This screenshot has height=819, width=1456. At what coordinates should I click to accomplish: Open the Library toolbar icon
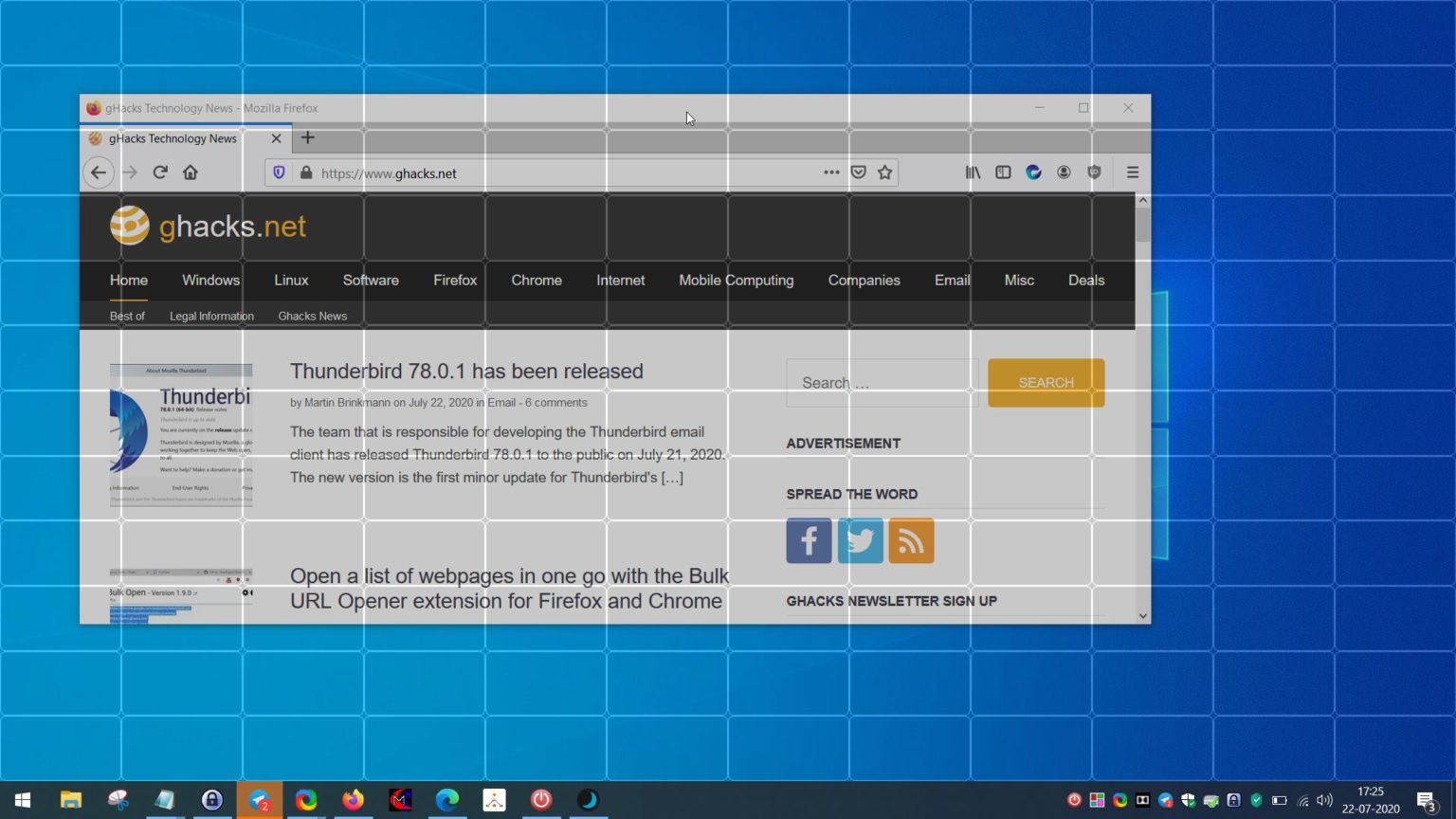tap(973, 172)
